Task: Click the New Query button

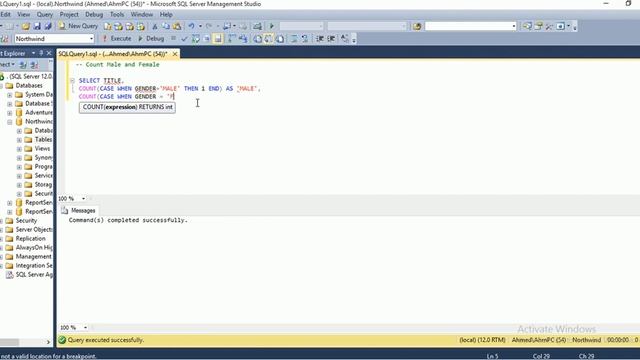Action: [x=78, y=26]
